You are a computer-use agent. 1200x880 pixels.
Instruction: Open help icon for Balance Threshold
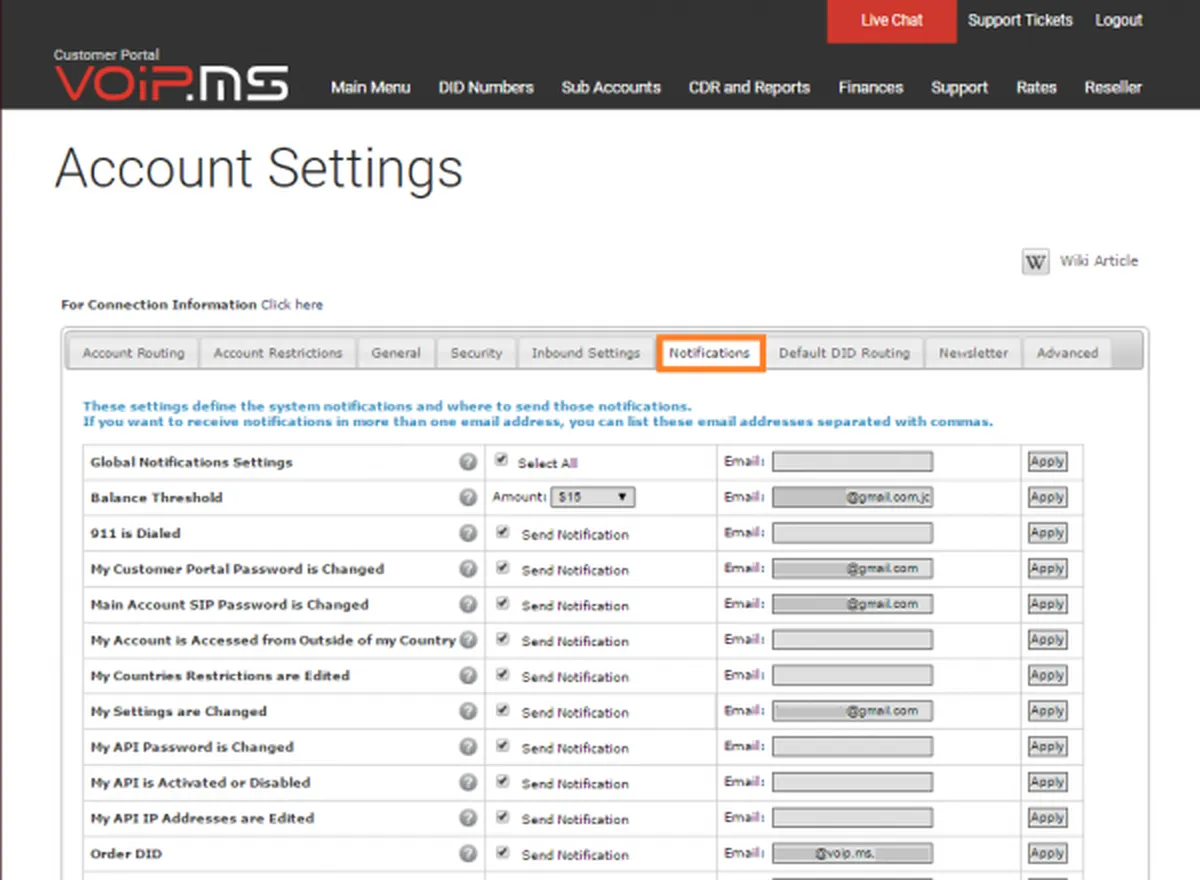[x=468, y=497]
